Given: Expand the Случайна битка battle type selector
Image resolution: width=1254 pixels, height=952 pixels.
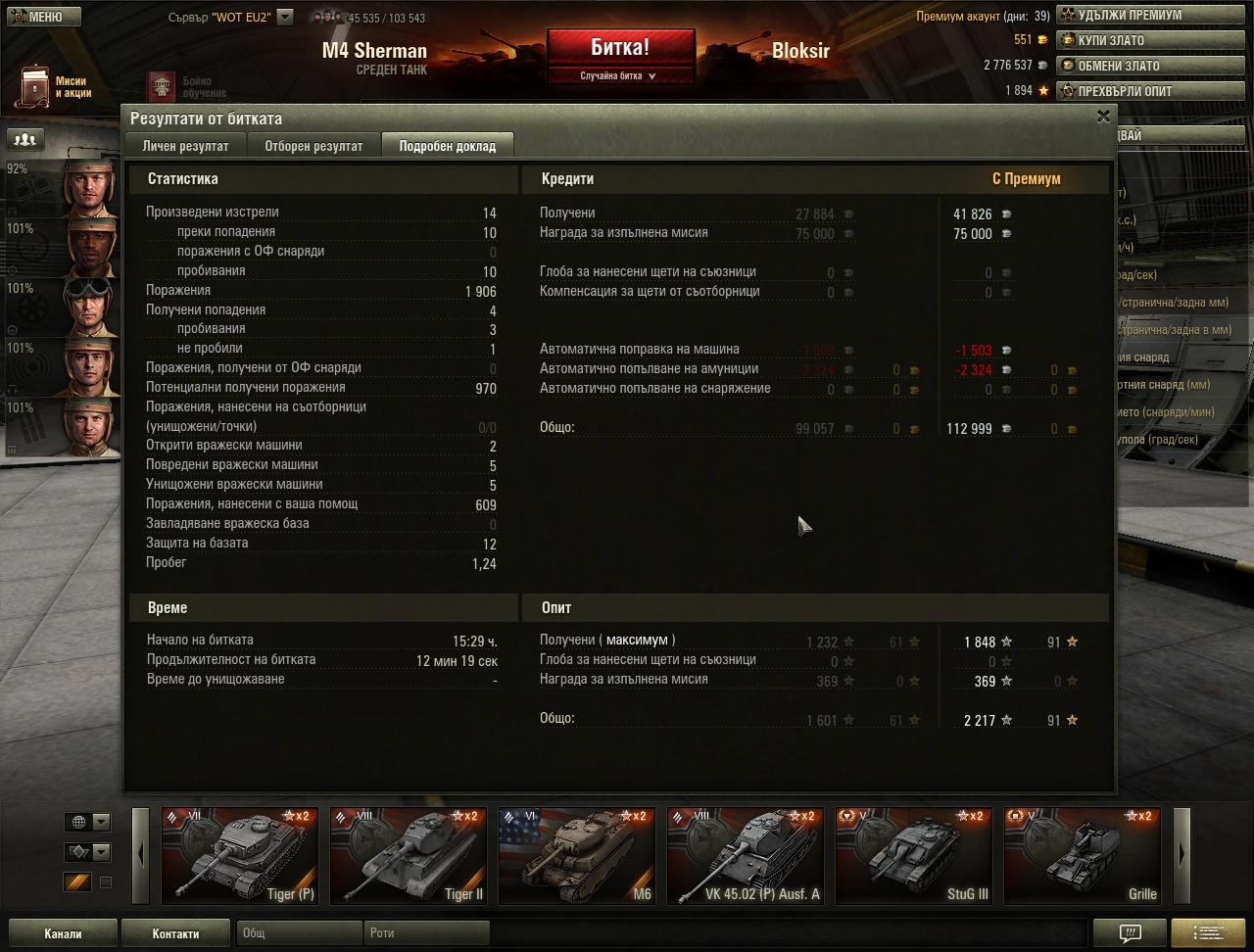Looking at the screenshot, I should [619, 75].
